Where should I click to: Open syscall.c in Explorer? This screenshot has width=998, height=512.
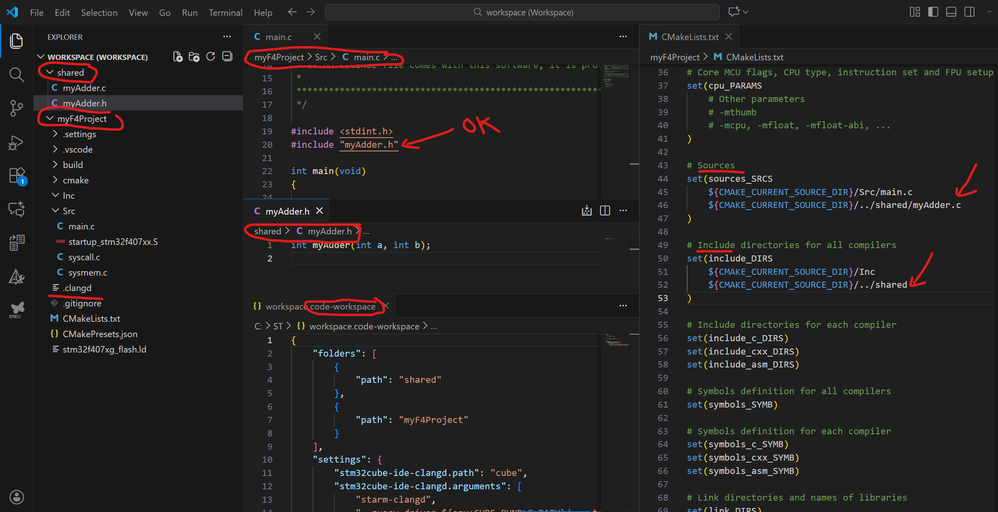pos(84,257)
